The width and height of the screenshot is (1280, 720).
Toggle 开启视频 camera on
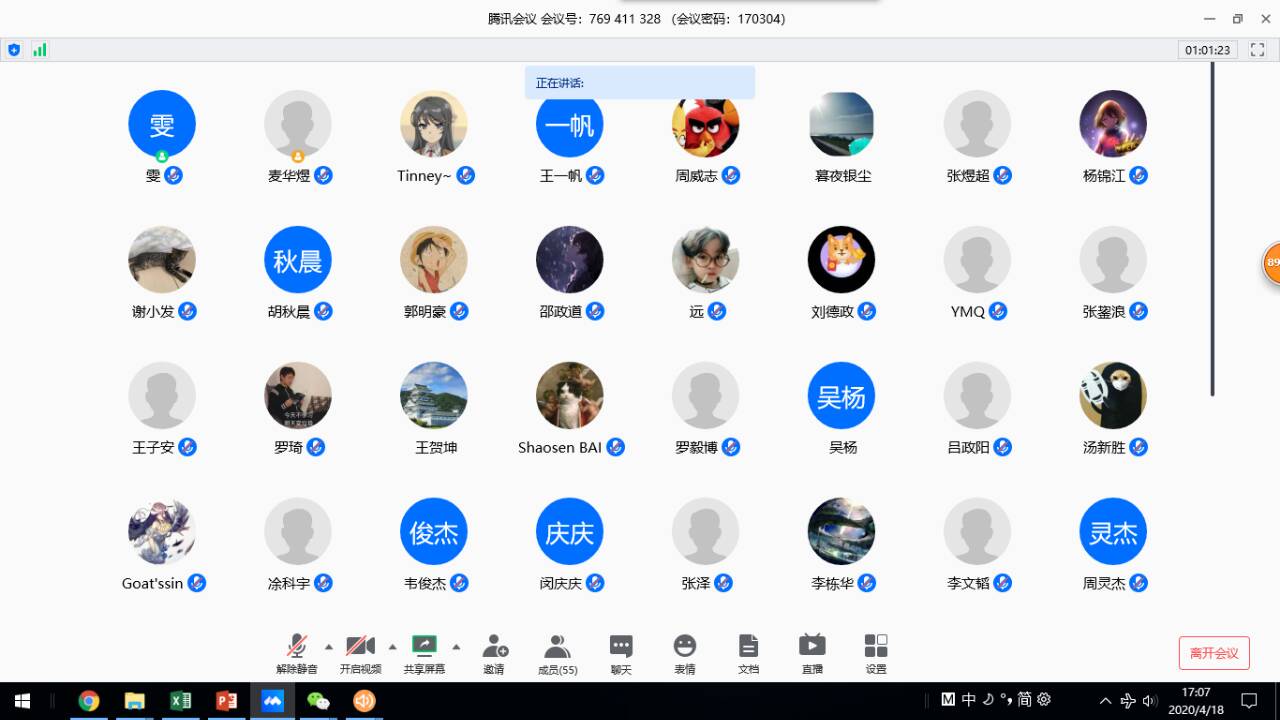360,652
